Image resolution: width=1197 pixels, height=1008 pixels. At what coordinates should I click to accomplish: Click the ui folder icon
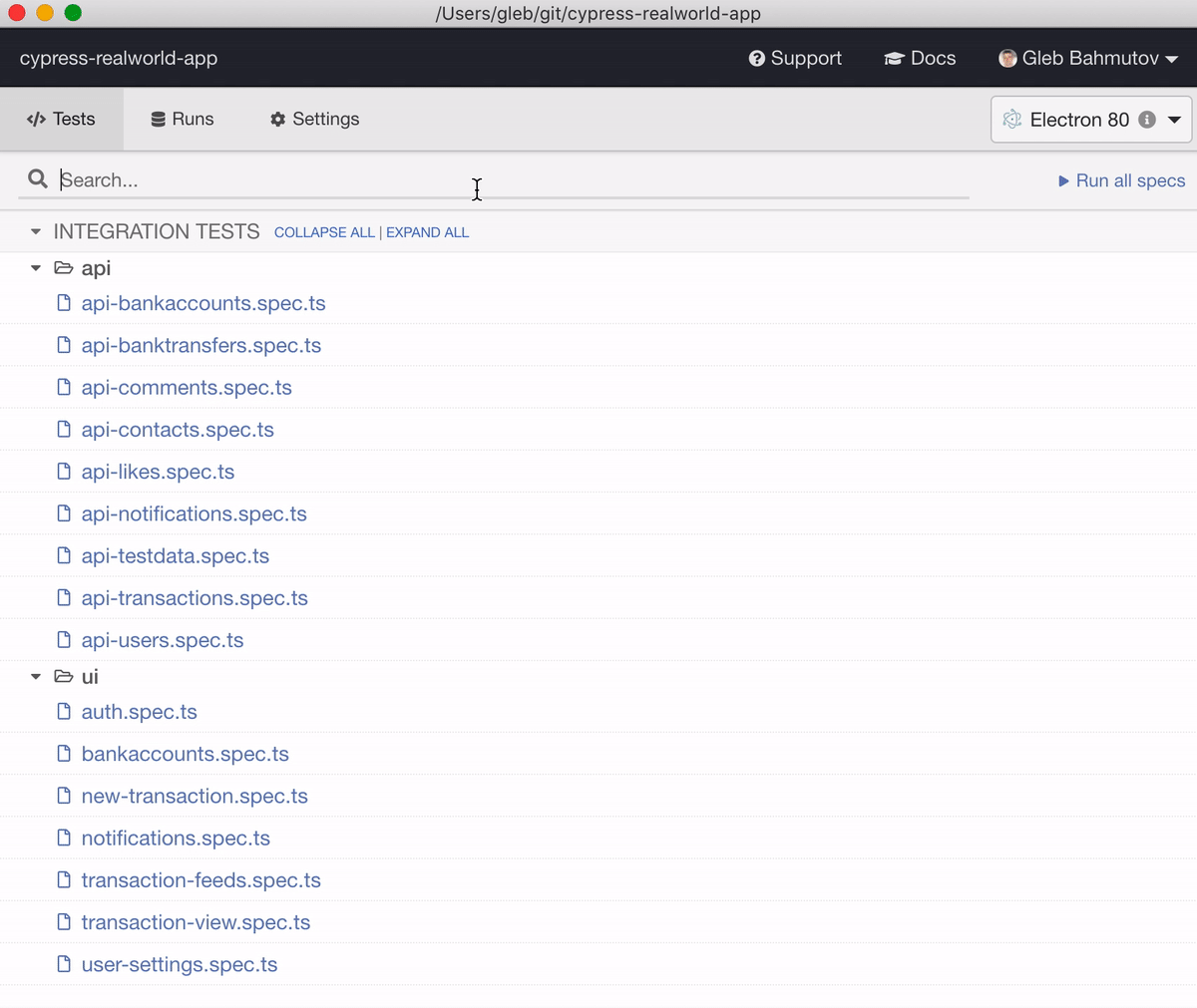(x=62, y=676)
